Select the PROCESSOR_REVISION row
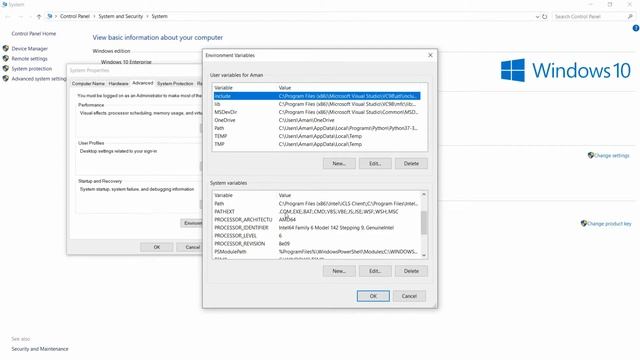640x360 pixels. pos(317,244)
